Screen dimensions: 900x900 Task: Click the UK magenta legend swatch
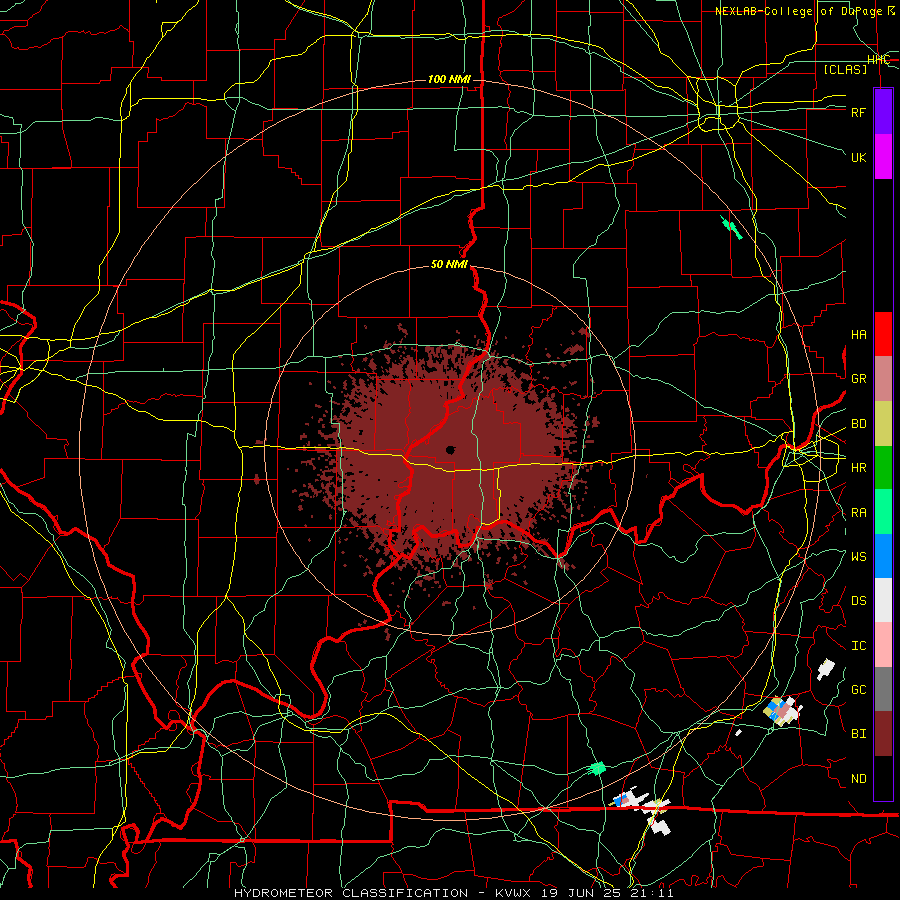883,157
